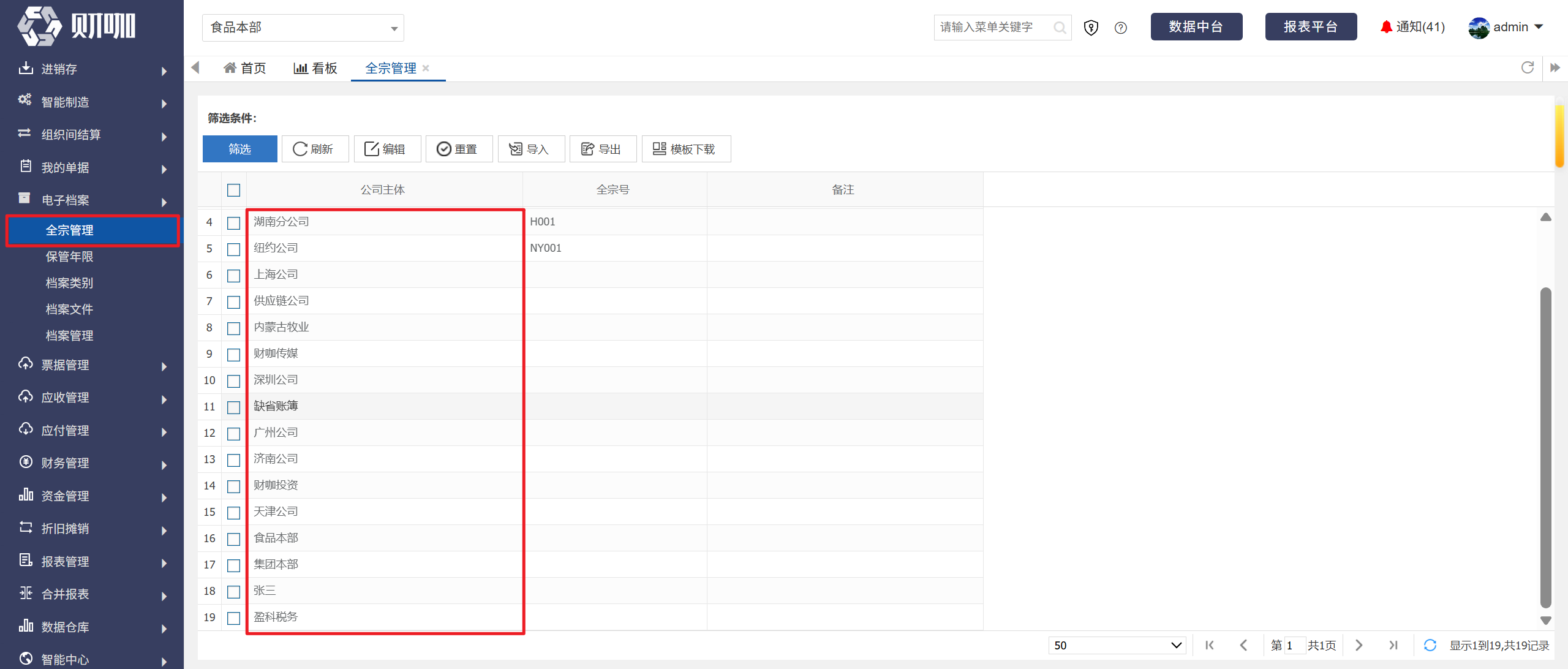Expand the 票据管理 sidebar menu
This screenshot has height=669, width=1568.
pos(92,365)
